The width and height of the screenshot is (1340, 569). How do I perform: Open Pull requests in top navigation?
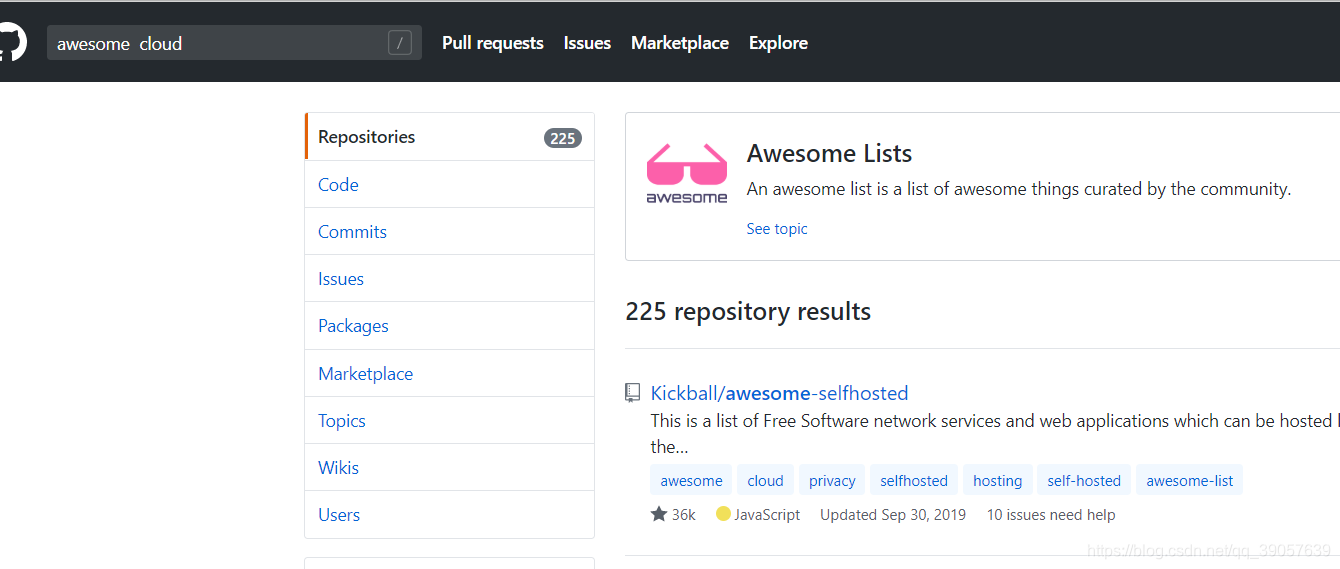[x=493, y=43]
